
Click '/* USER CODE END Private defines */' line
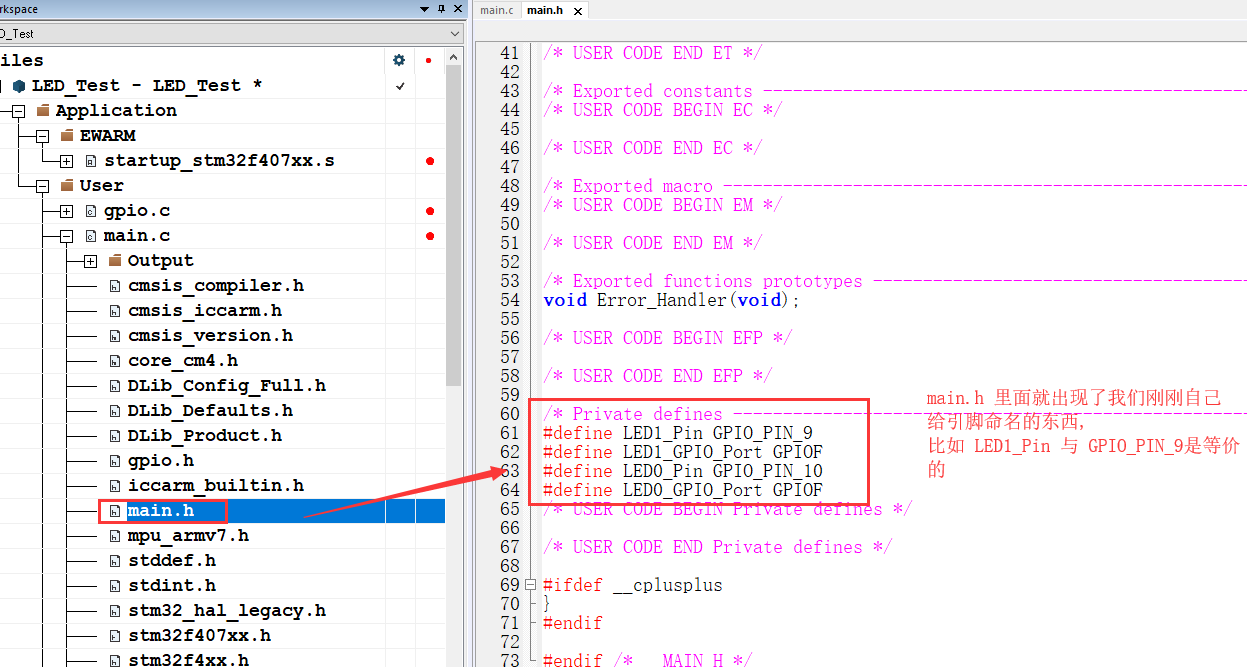[718, 547]
